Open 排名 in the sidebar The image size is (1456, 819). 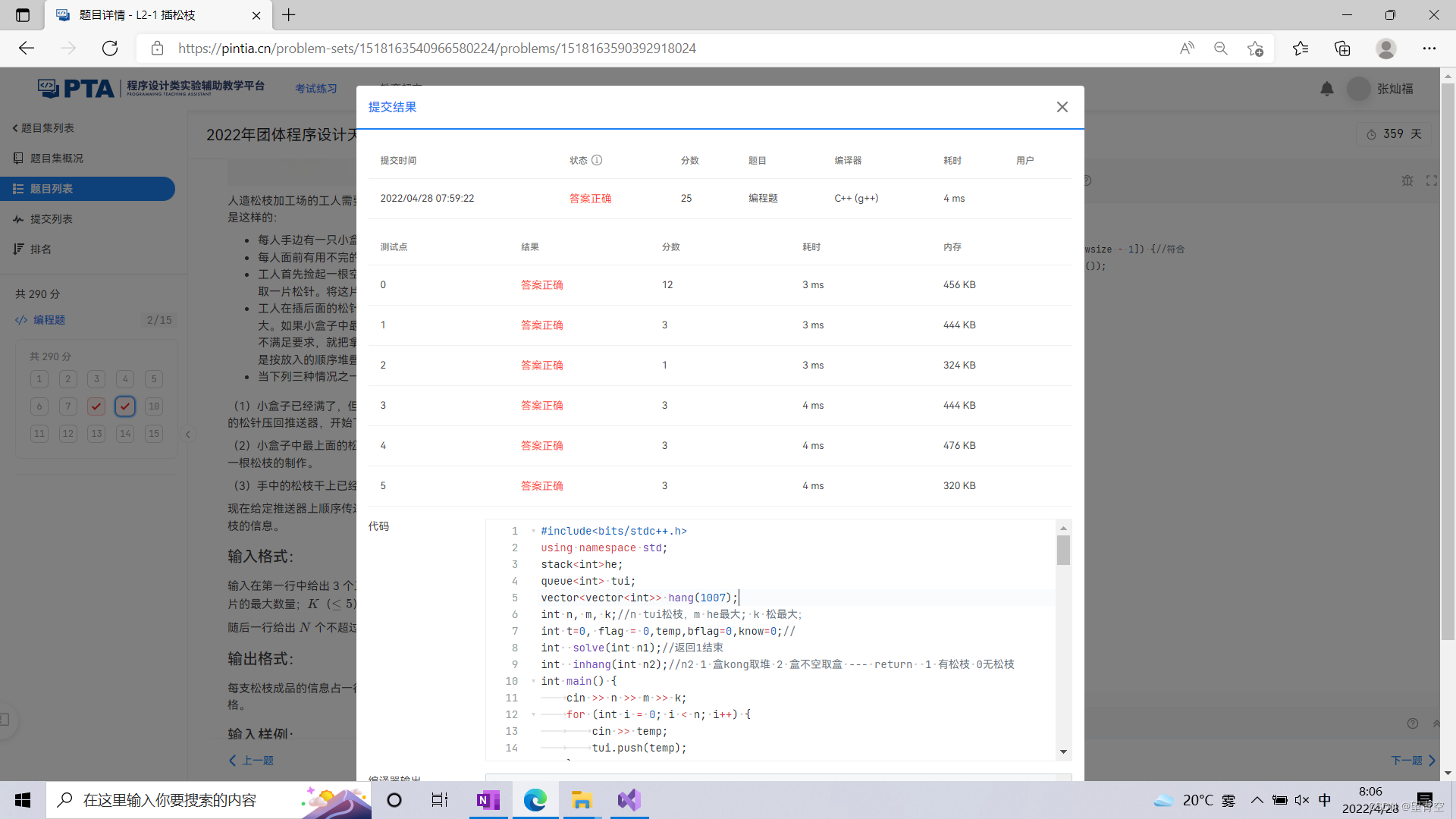tap(40, 249)
